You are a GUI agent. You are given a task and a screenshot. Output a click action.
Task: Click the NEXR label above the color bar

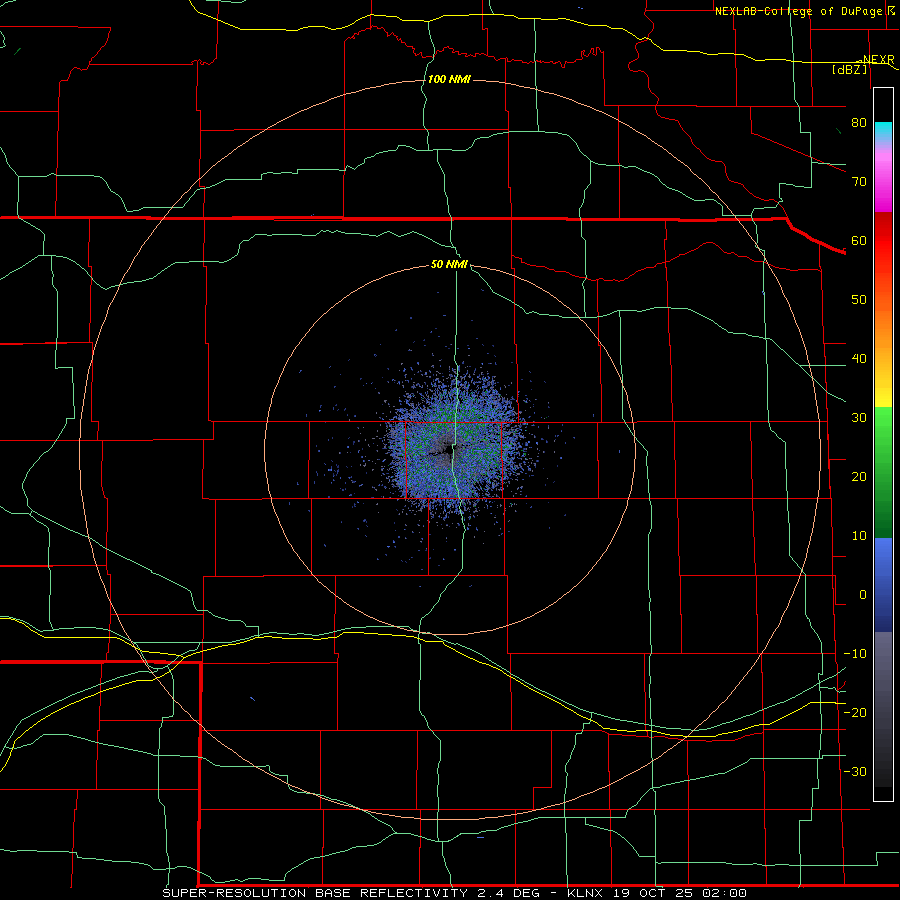[878, 60]
